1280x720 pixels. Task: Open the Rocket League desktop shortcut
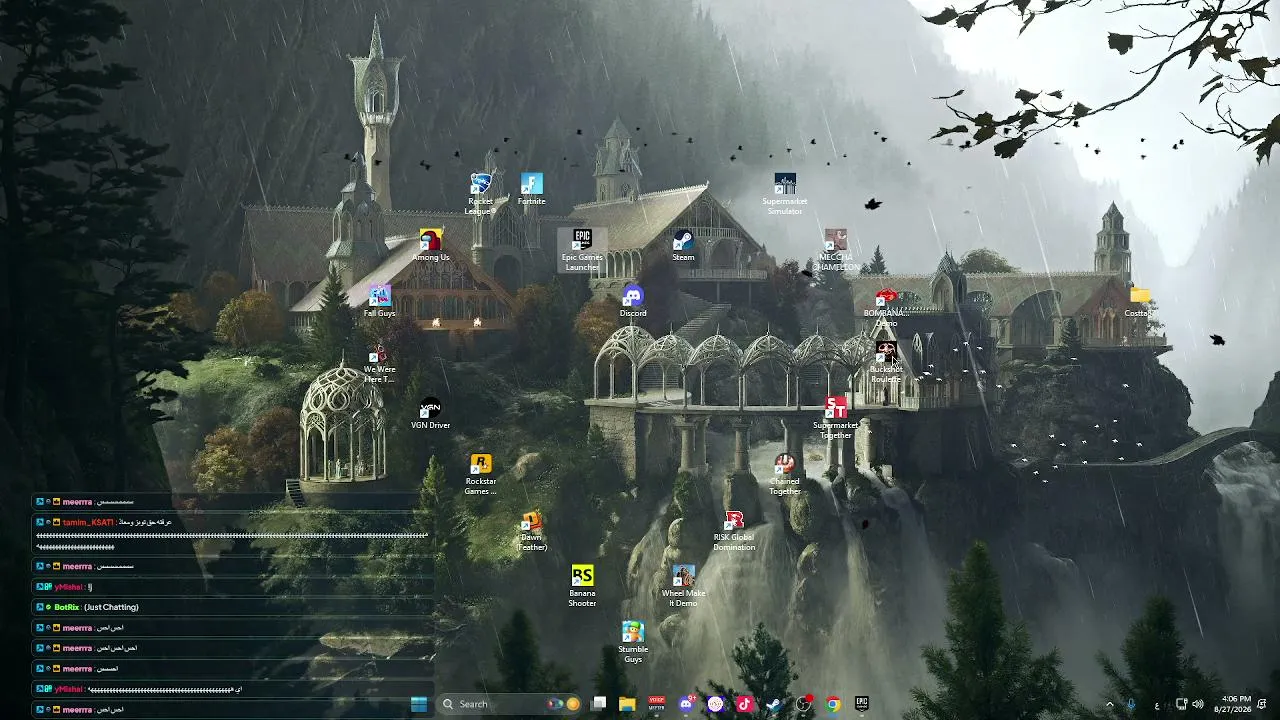click(x=481, y=194)
